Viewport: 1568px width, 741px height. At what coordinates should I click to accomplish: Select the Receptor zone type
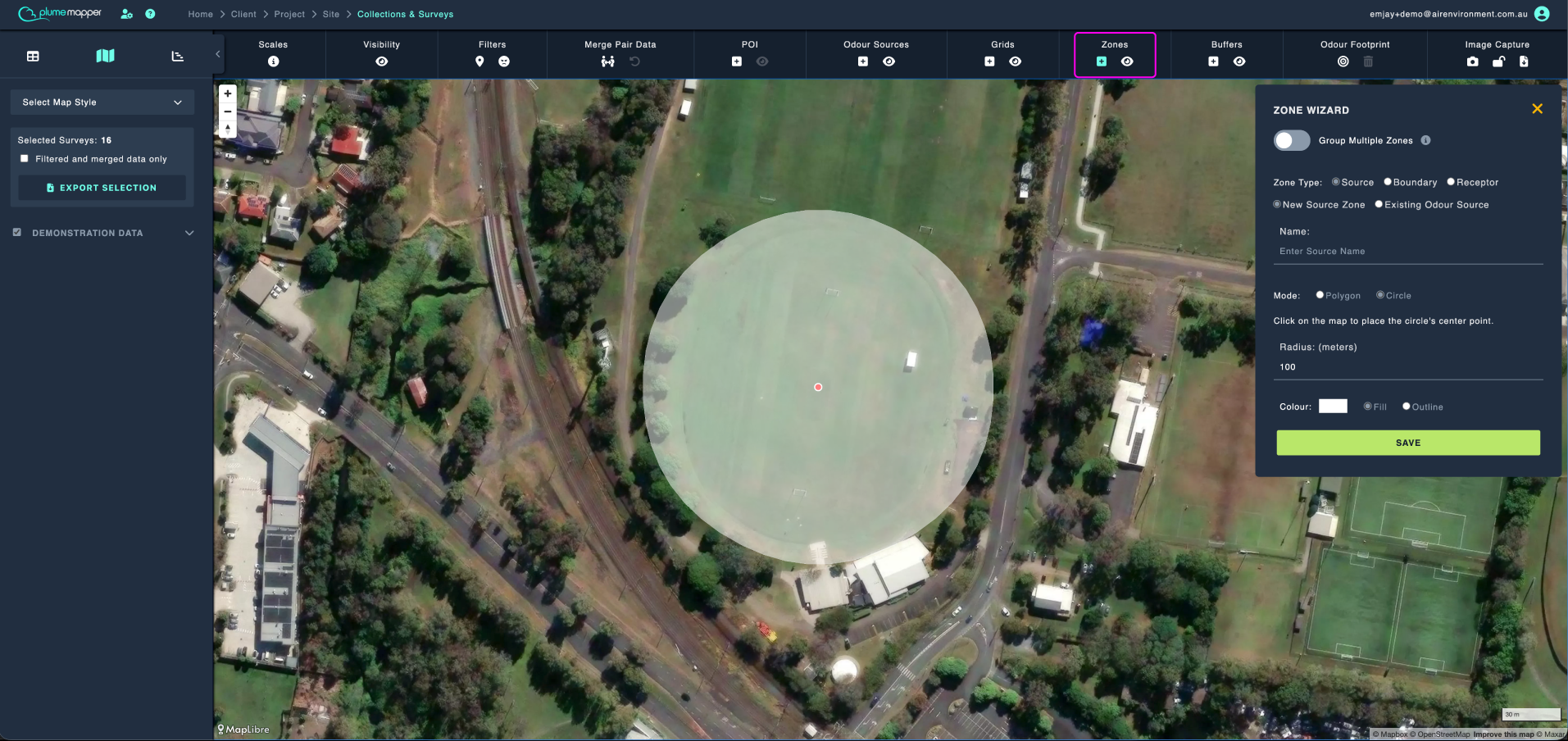pos(1451,182)
